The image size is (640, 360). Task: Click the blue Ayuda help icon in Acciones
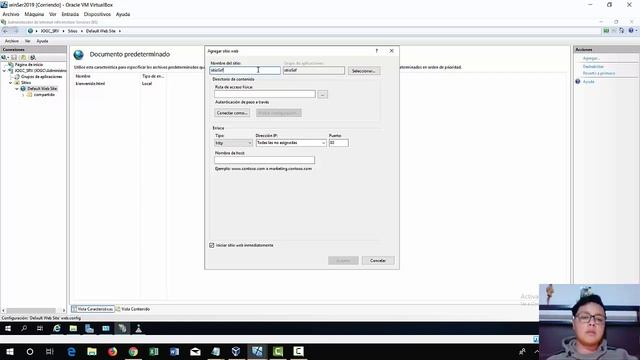[x=578, y=82]
